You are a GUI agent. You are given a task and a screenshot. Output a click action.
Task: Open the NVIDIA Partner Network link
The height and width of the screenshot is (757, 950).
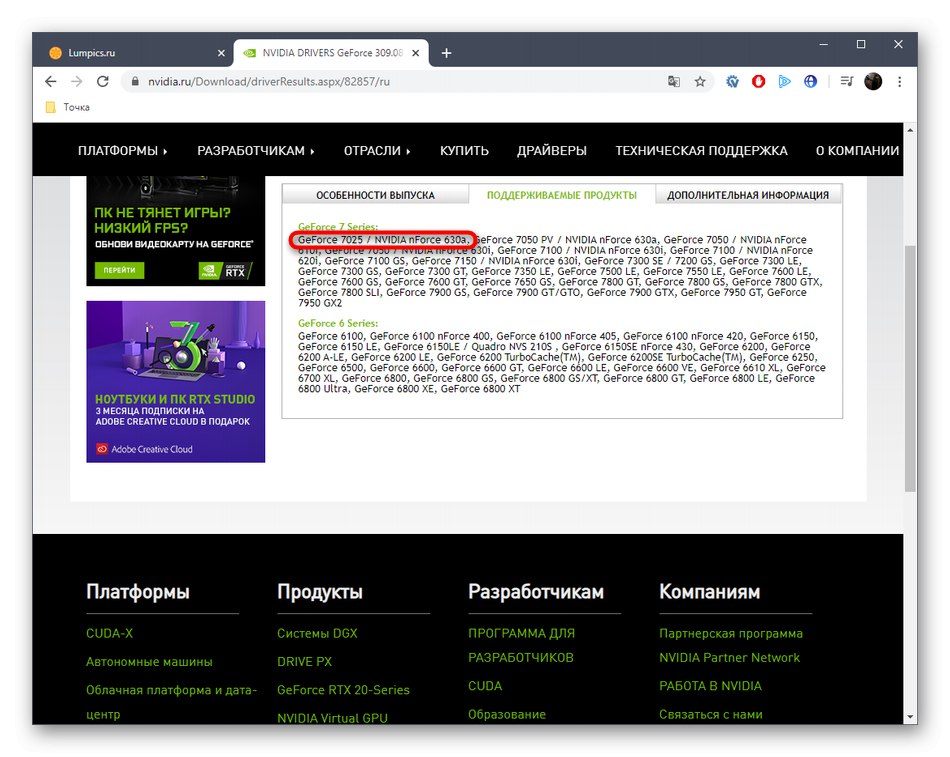click(x=729, y=658)
